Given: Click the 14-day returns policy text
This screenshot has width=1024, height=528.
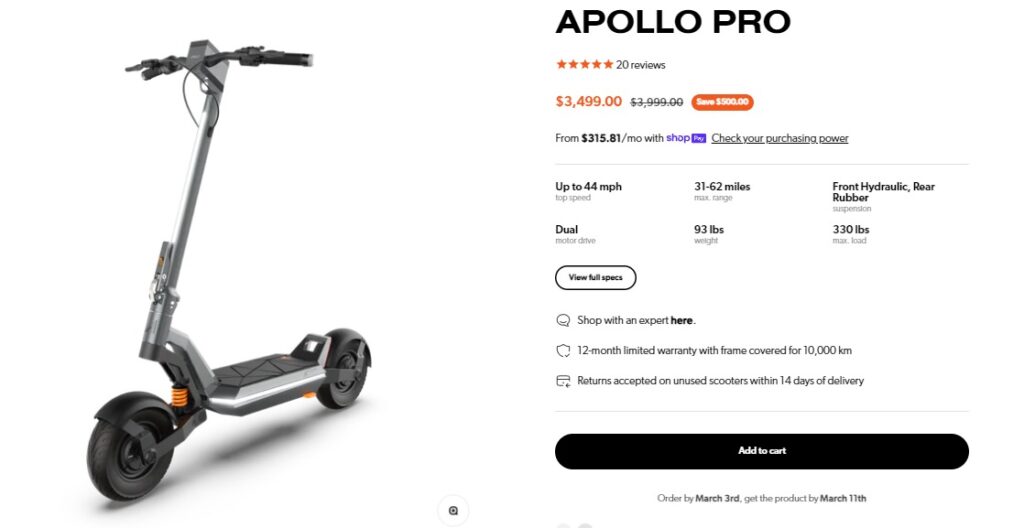Looking at the screenshot, I should tap(720, 381).
